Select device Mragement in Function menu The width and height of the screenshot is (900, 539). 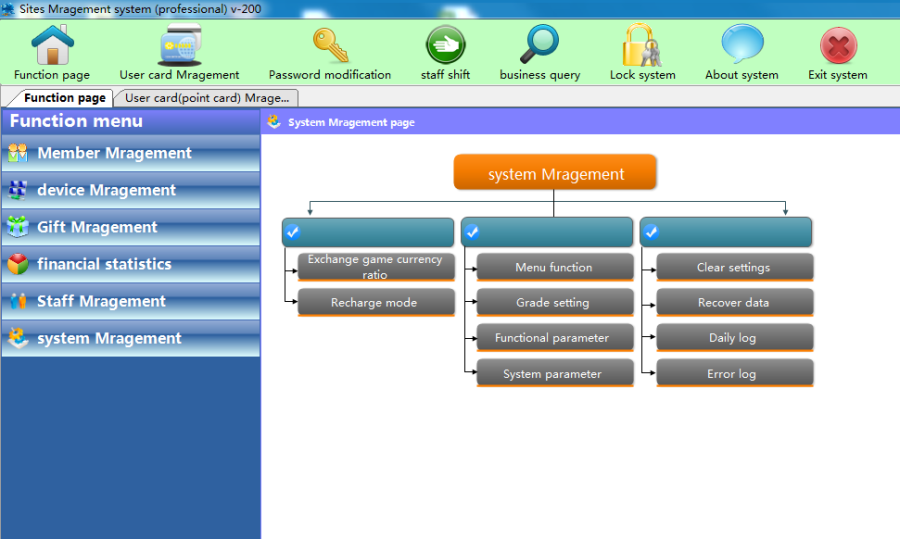[x=131, y=190]
